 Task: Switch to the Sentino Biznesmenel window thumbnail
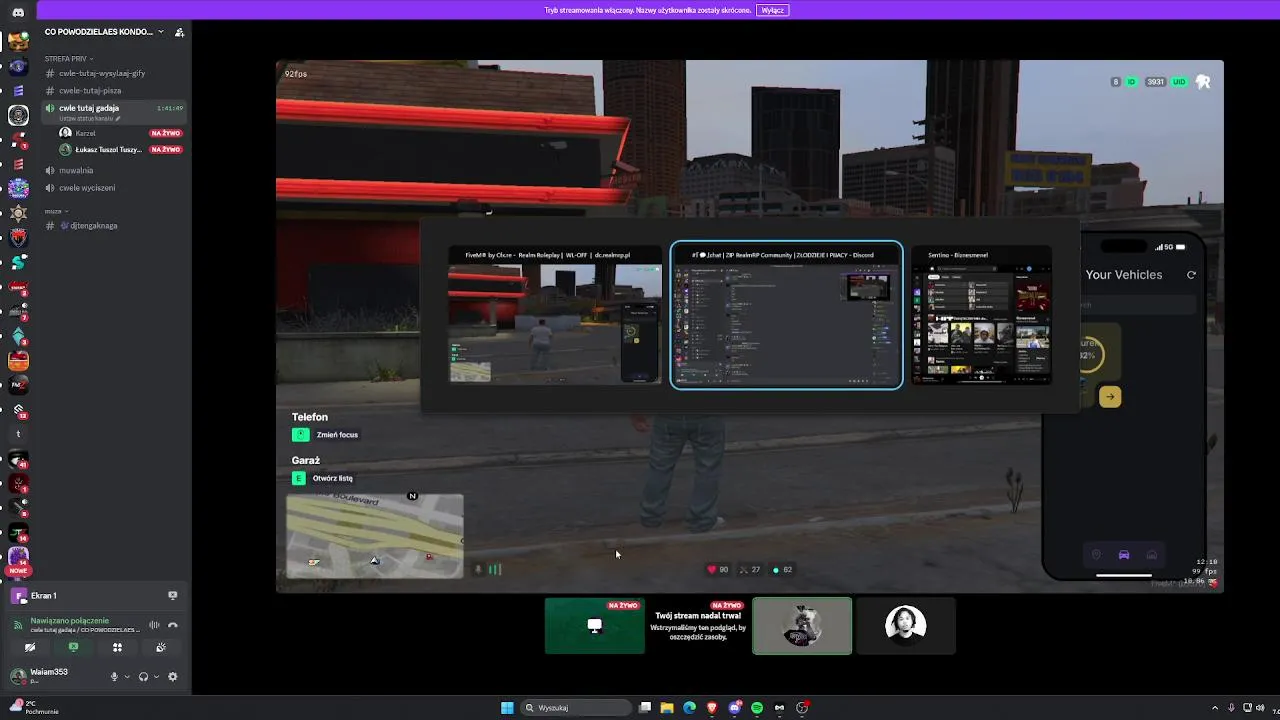(981, 316)
